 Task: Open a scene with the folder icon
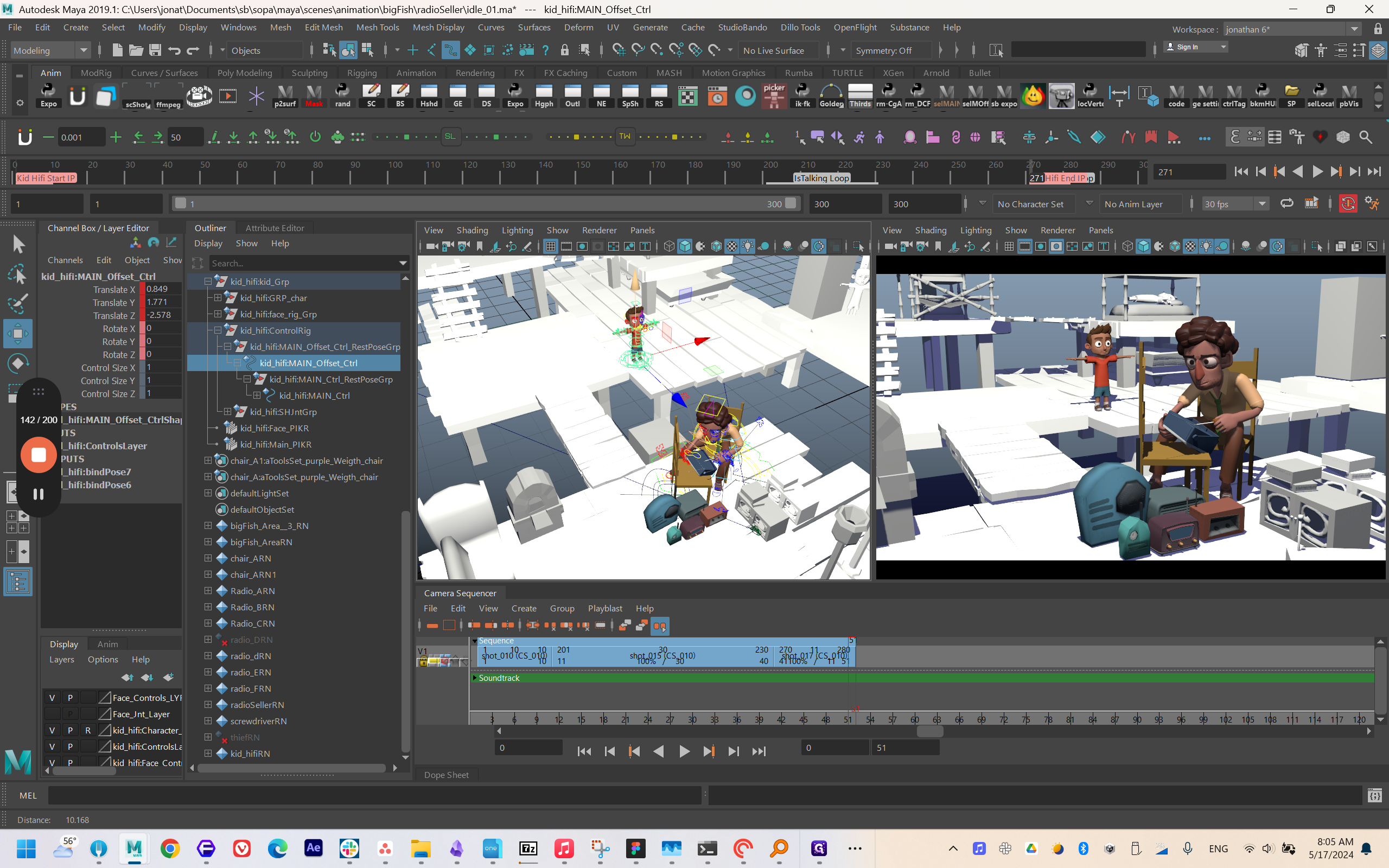pos(136,50)
